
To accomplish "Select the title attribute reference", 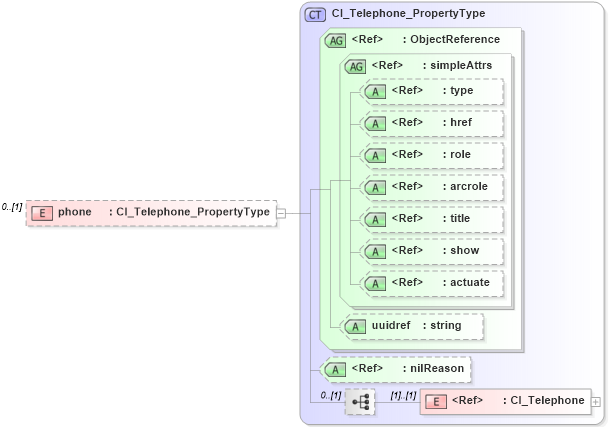I will pyautogui.click(x=433, y=219).
